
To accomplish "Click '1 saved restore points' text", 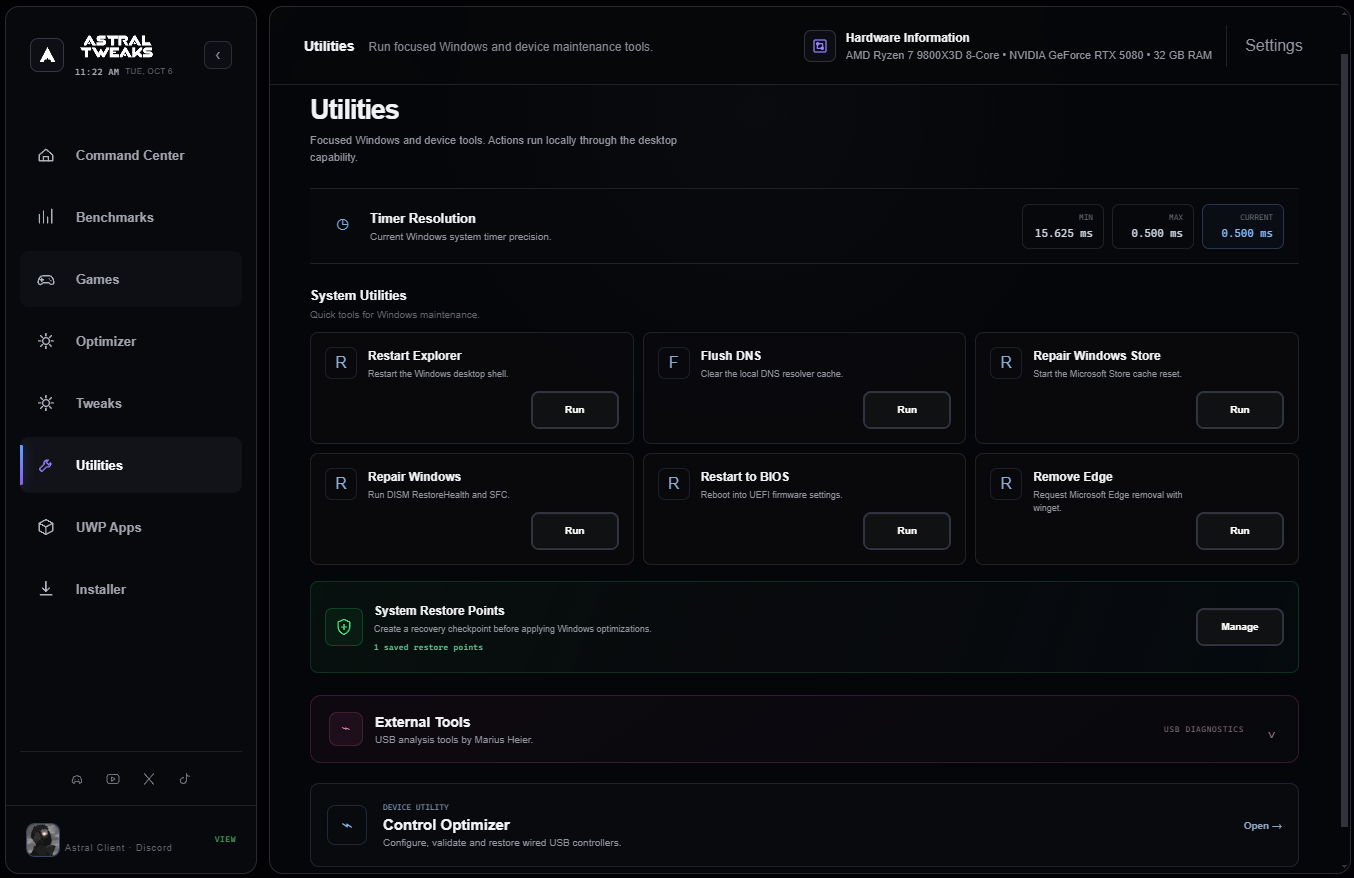I will (x=428, y=648).
